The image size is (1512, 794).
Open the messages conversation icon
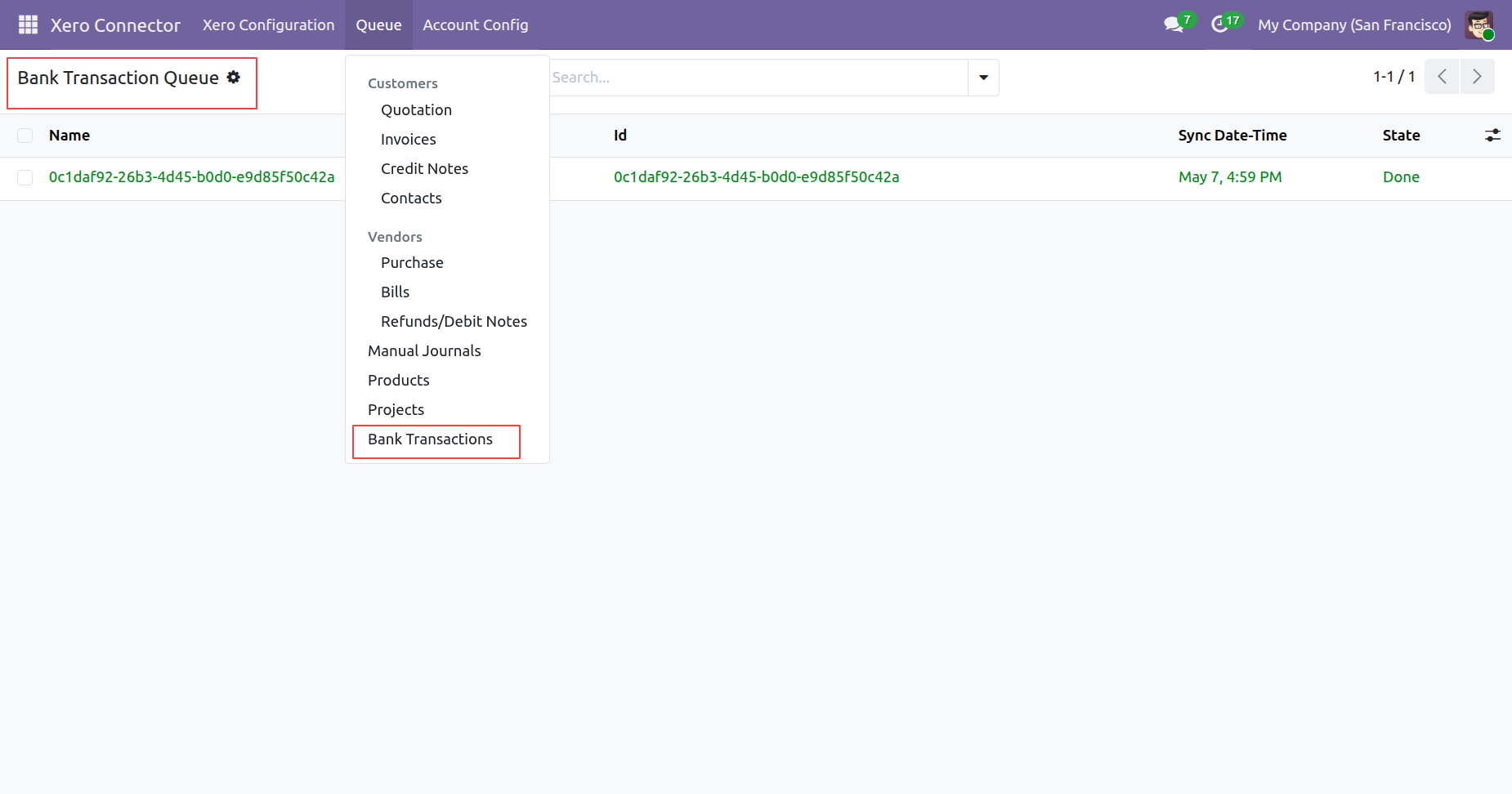[1174, 25]
